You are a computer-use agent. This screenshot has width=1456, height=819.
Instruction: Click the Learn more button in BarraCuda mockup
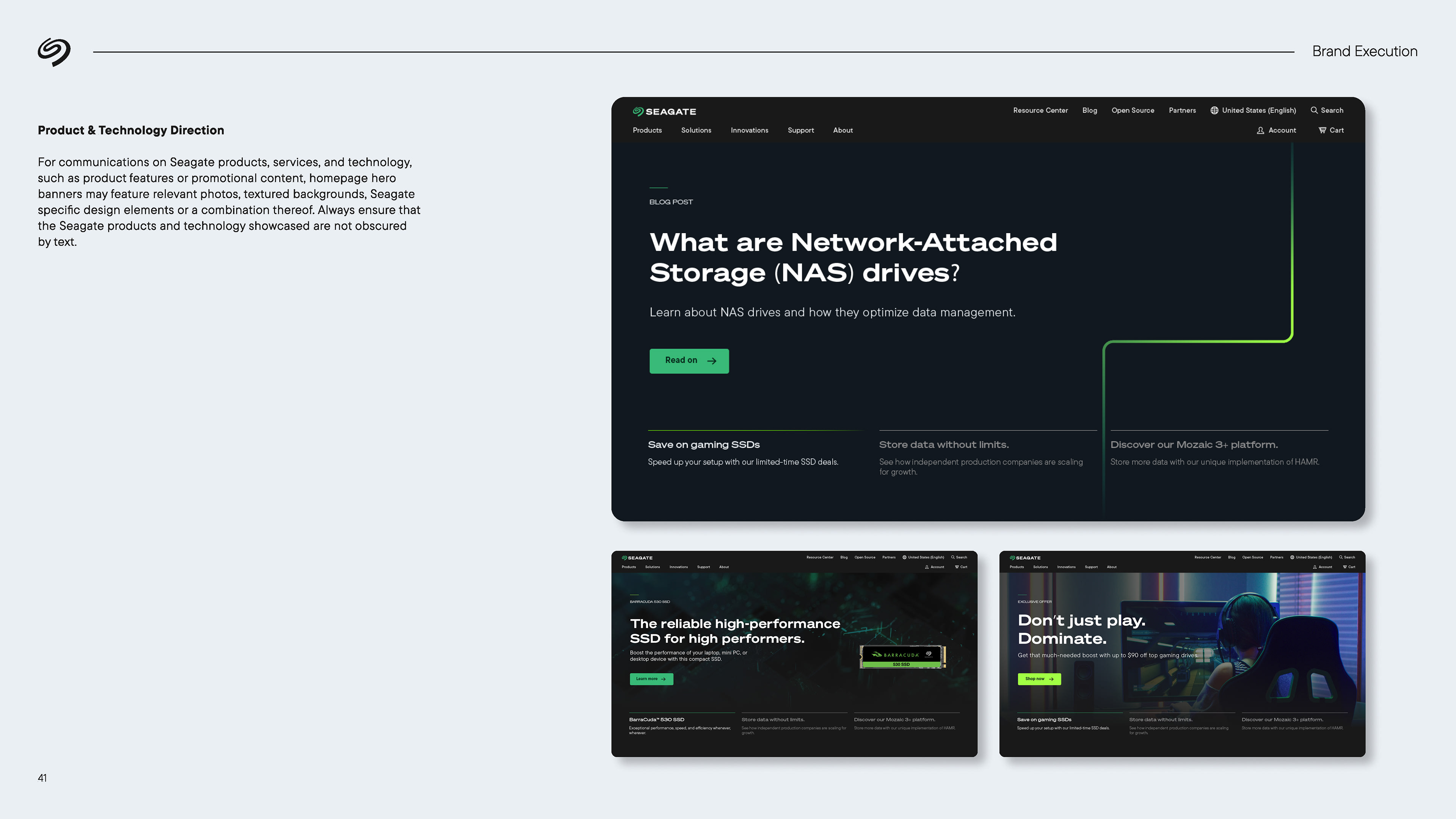(x=652, y=679)
